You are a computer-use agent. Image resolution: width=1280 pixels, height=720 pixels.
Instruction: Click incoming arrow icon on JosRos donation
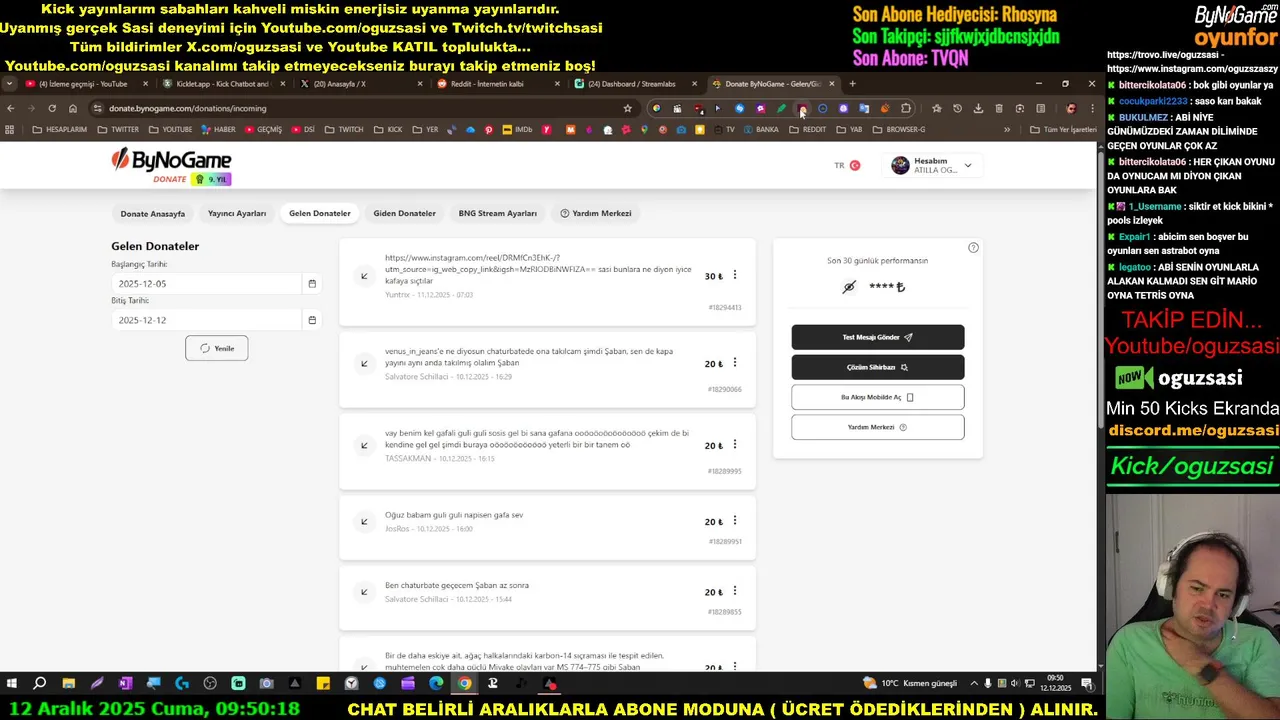(x=364, y=521)
